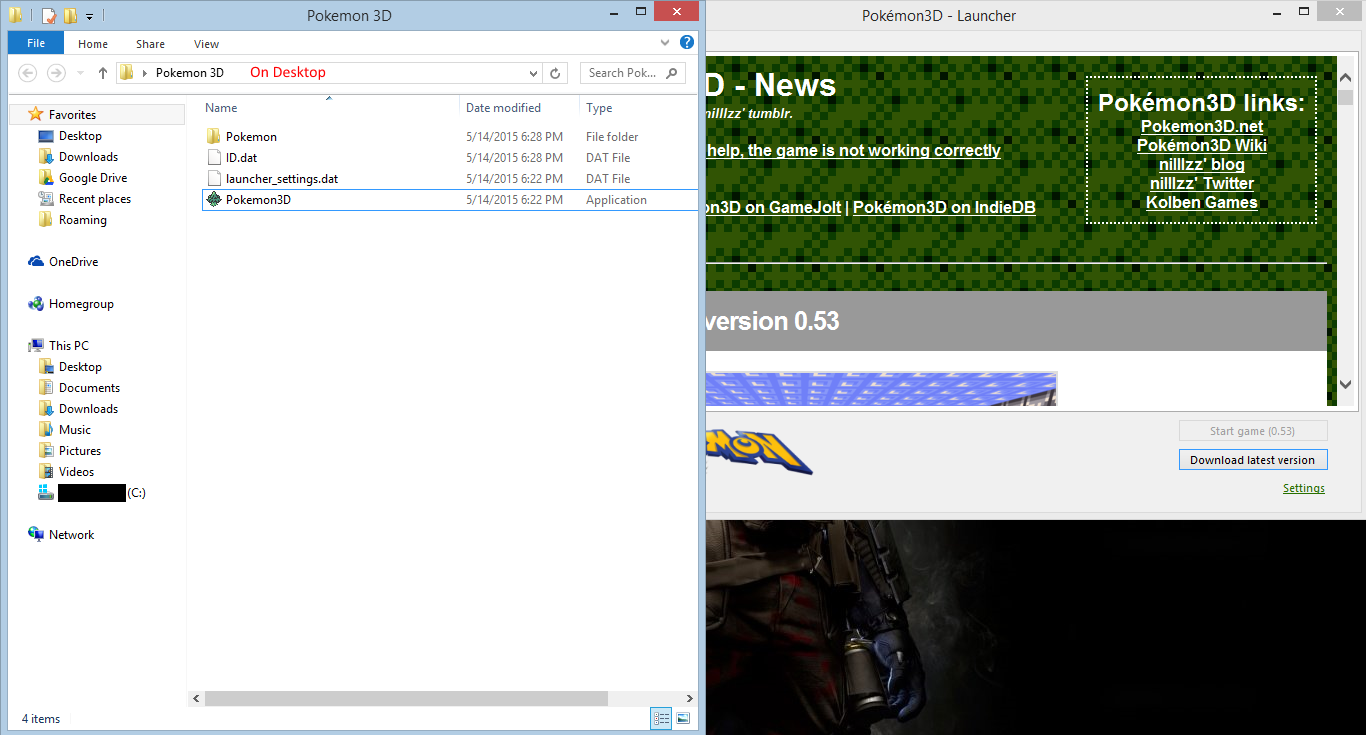Screen dimensions: 1366x735
Task: Open Downloads under Favorites
Action: tap(88, 157)
